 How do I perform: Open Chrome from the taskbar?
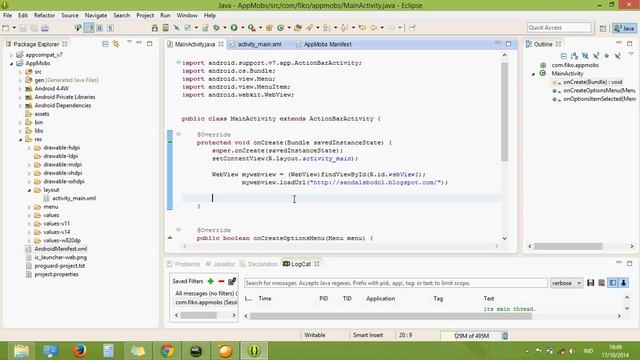coord(167,351)
